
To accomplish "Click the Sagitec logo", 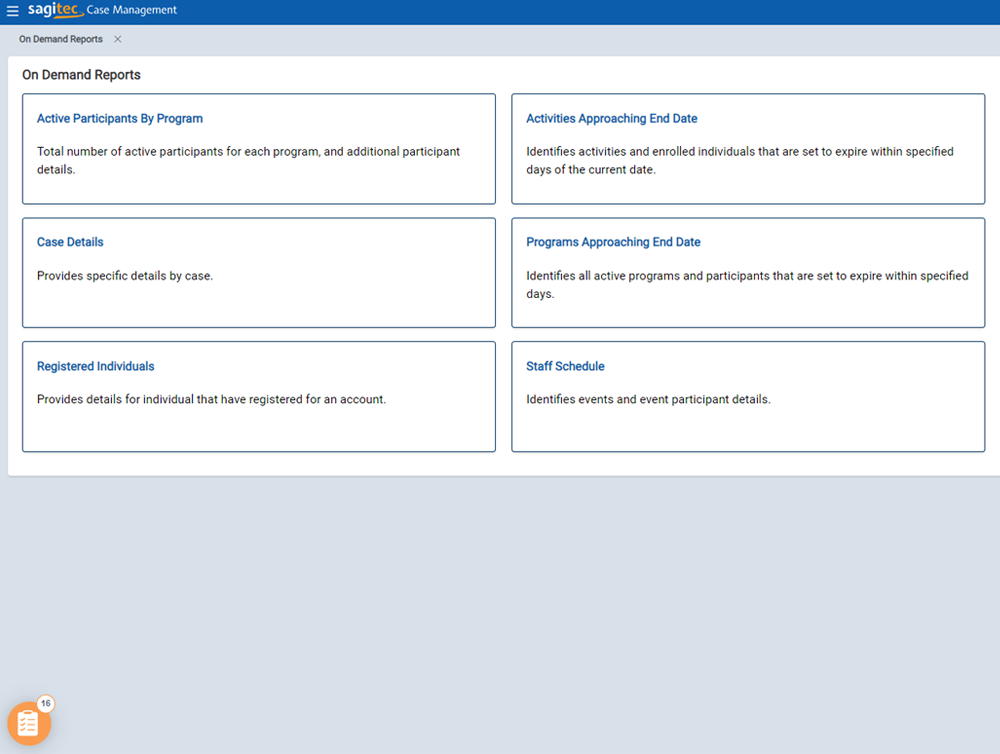I will pos(55,10).
